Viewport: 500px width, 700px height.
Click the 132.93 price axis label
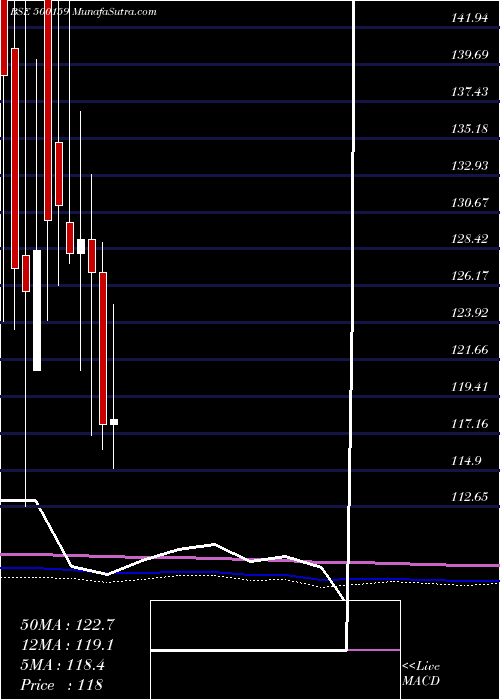[470, 166]
